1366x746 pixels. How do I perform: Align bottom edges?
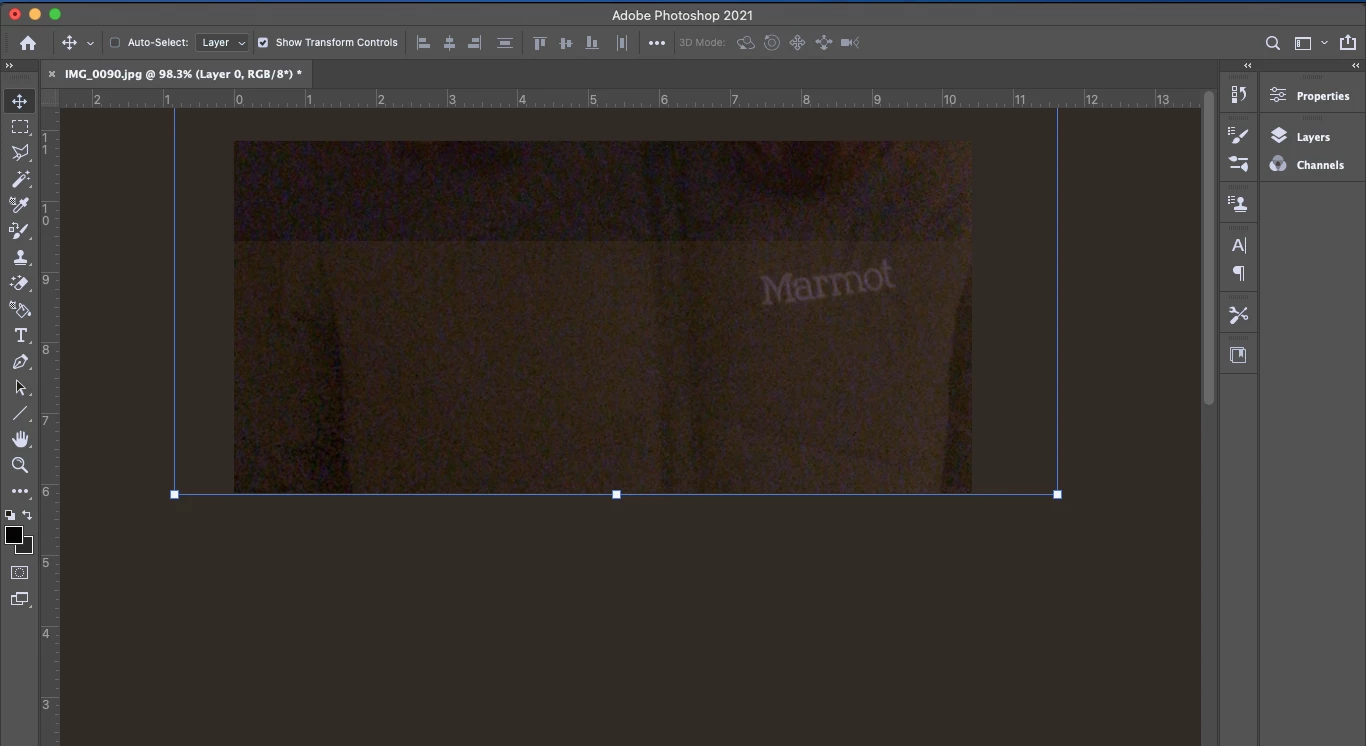click(592, 43)
